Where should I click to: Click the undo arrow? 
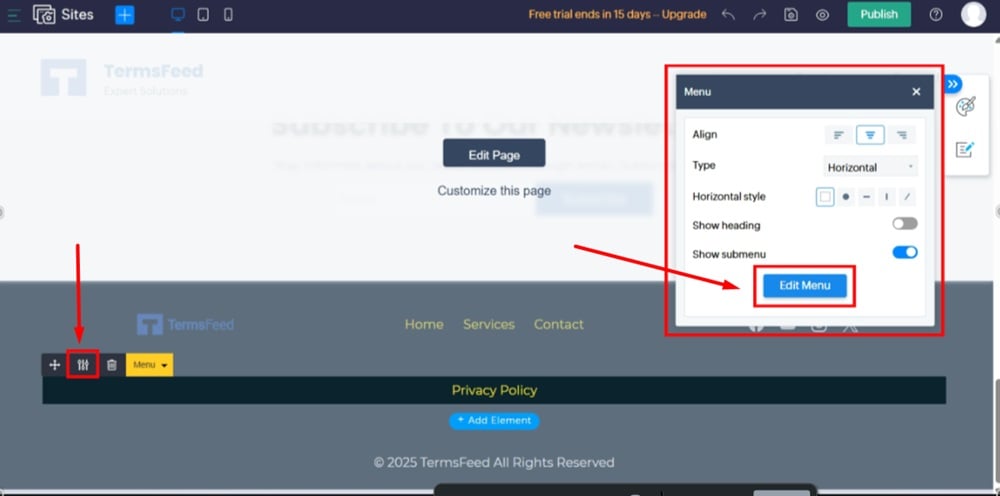pos(728,15)
